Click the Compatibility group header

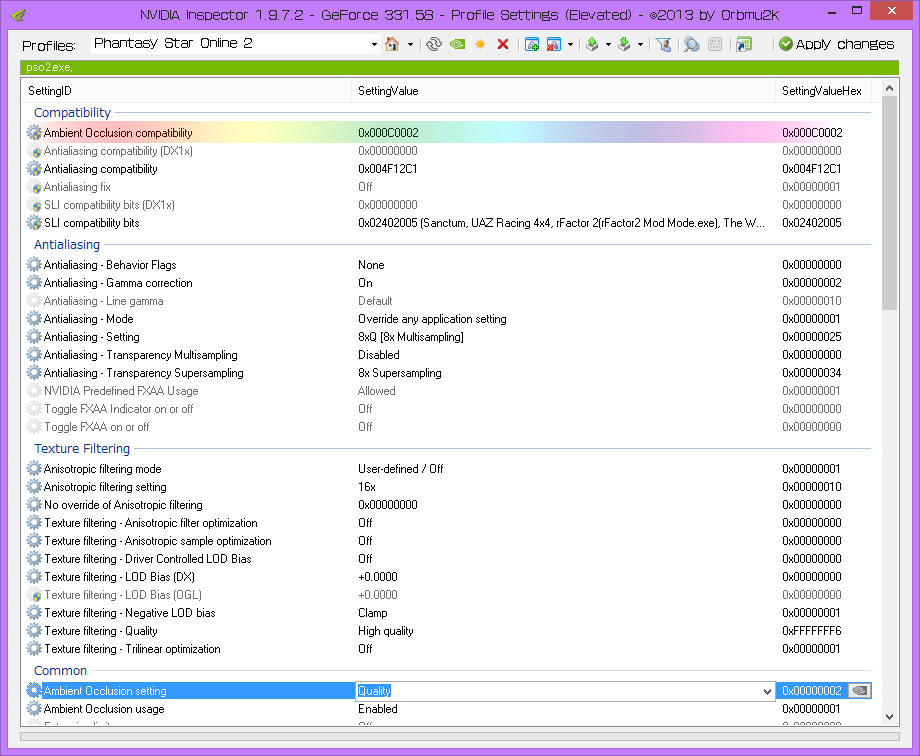72,112
